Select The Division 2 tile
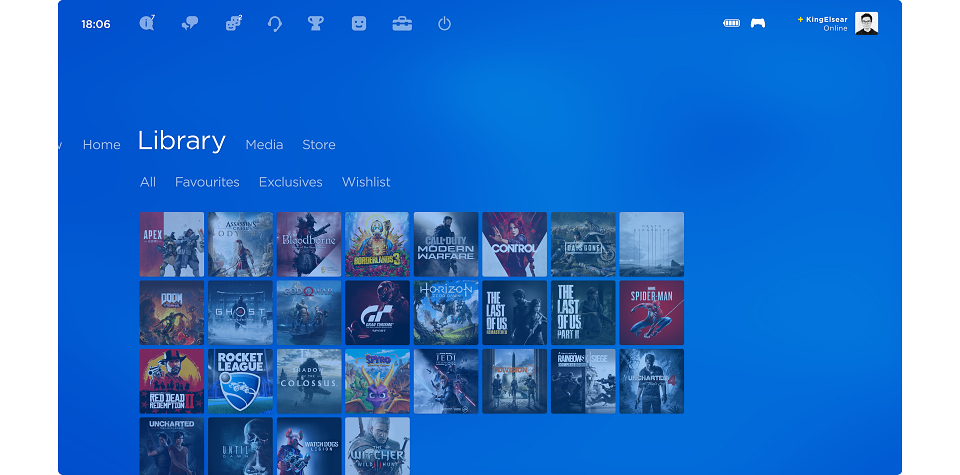 click(515, 381)
